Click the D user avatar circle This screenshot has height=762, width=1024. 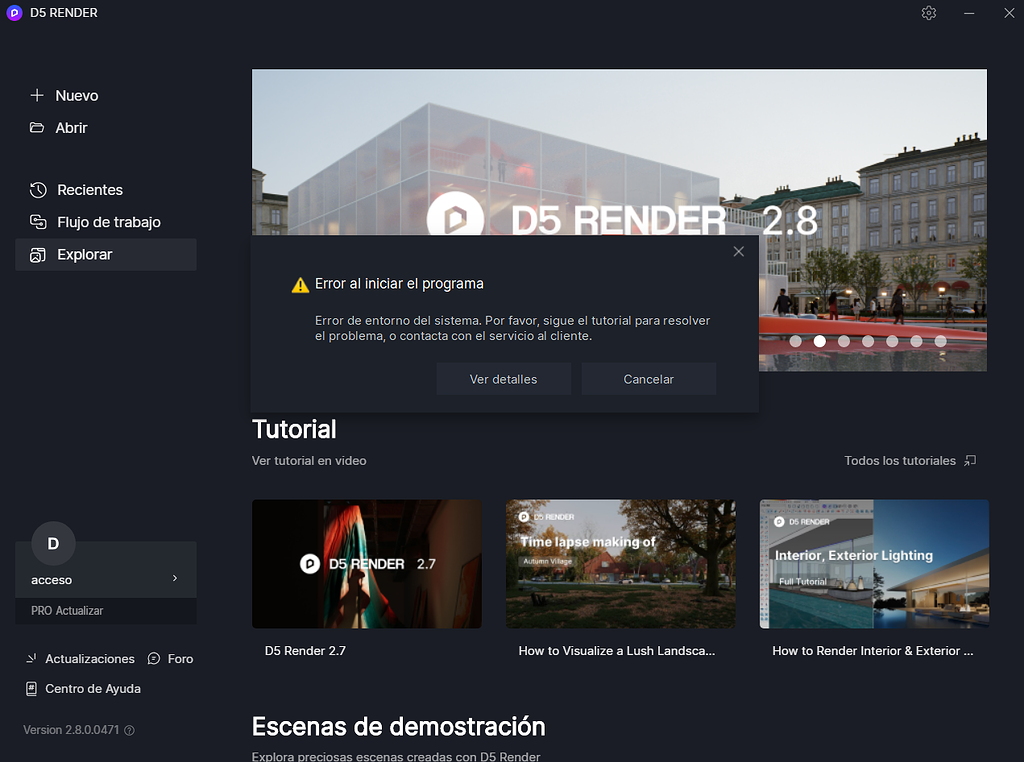53,543
